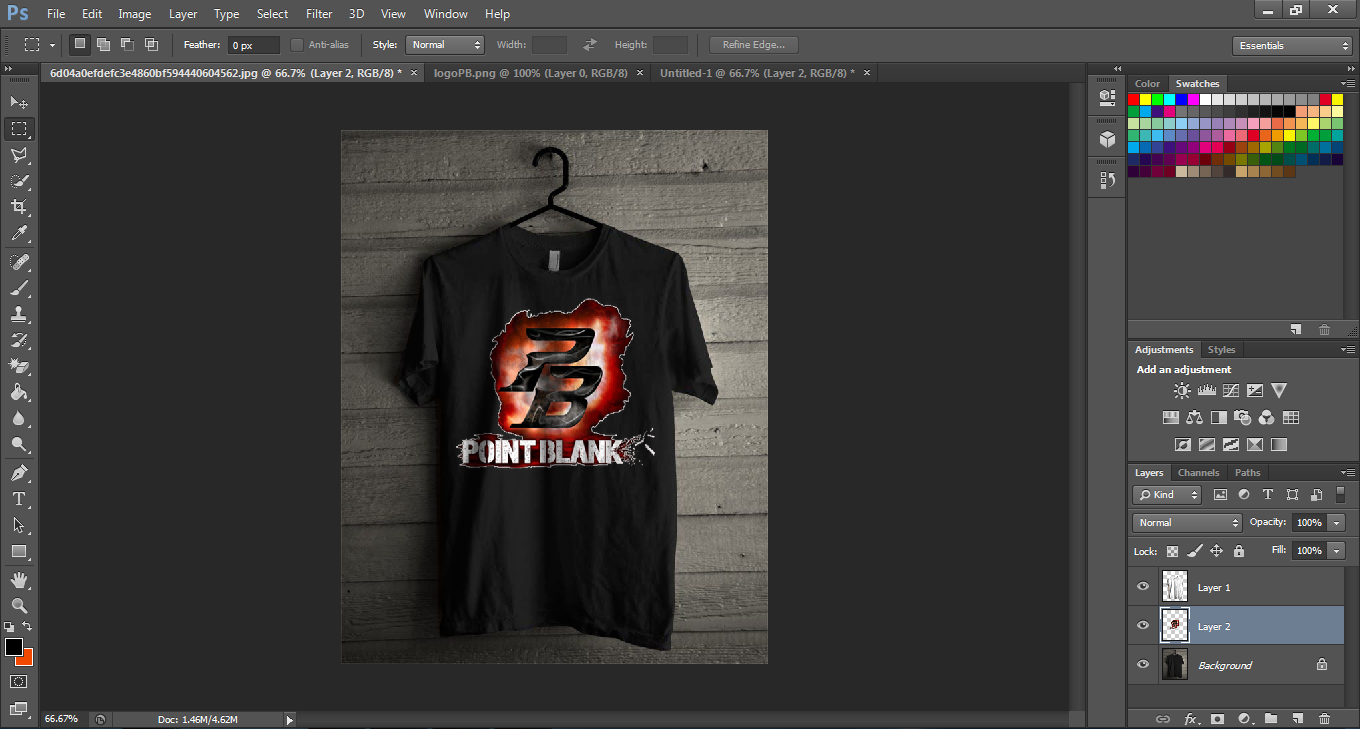
Task: Select the History Brush tool
Action: point(19,340)
